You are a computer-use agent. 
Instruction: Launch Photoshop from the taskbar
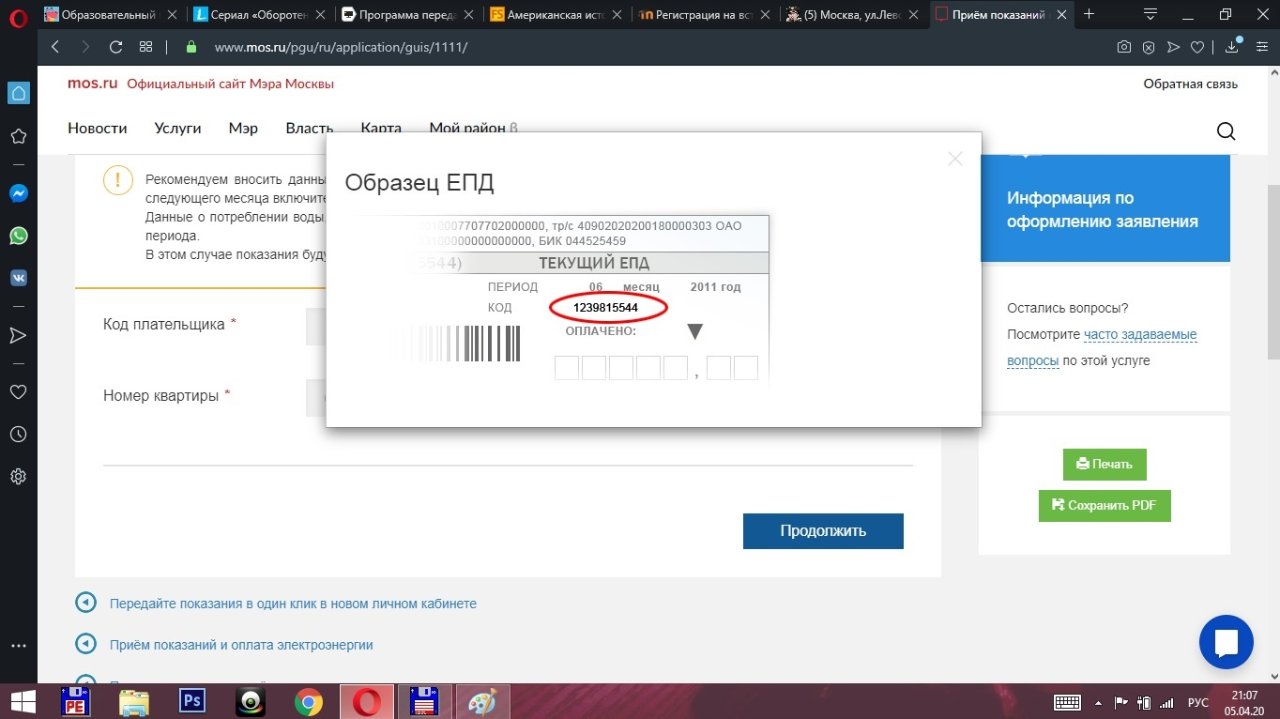(x=192, y=702)
